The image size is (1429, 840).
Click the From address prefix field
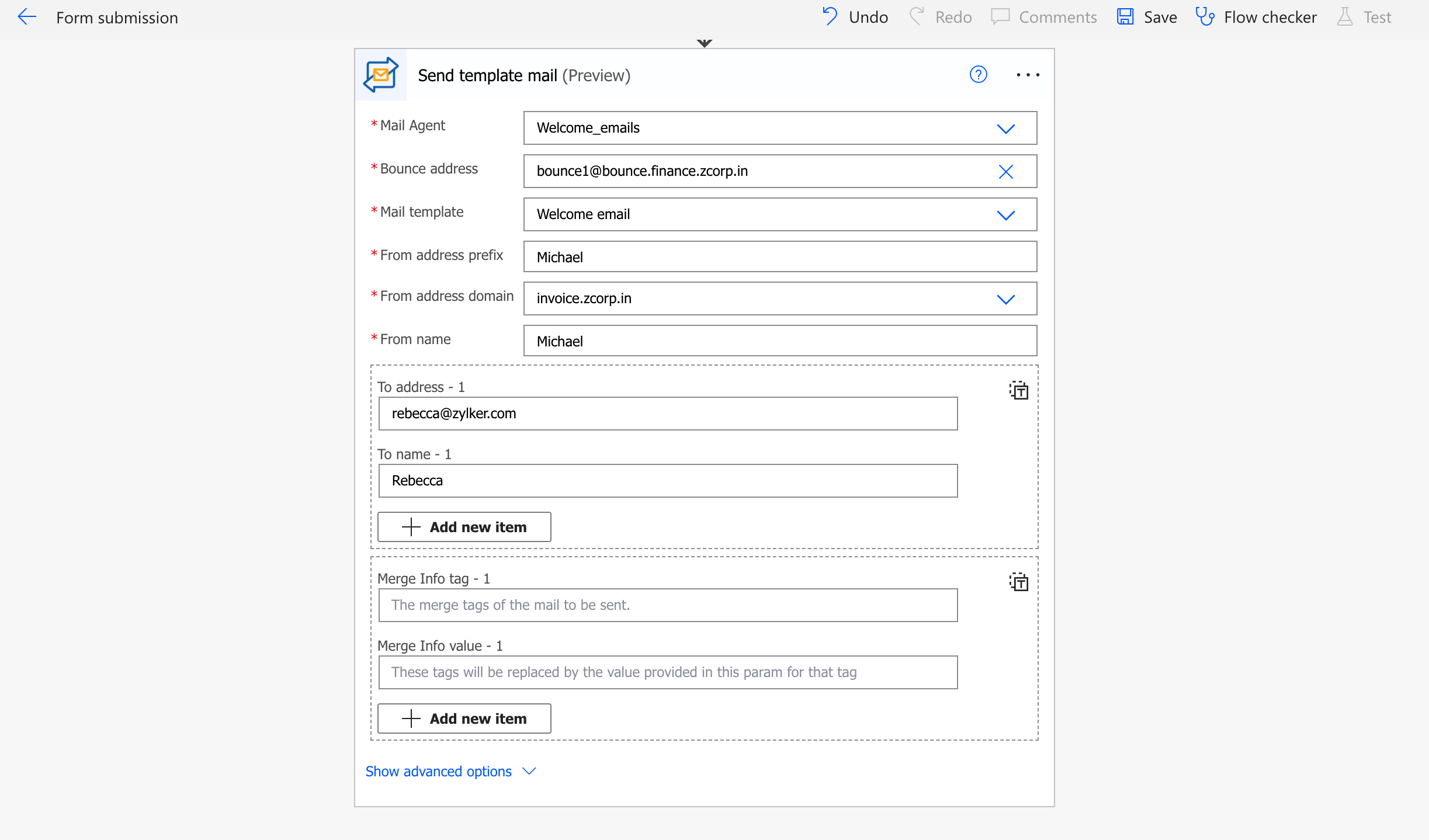point(779,257)
